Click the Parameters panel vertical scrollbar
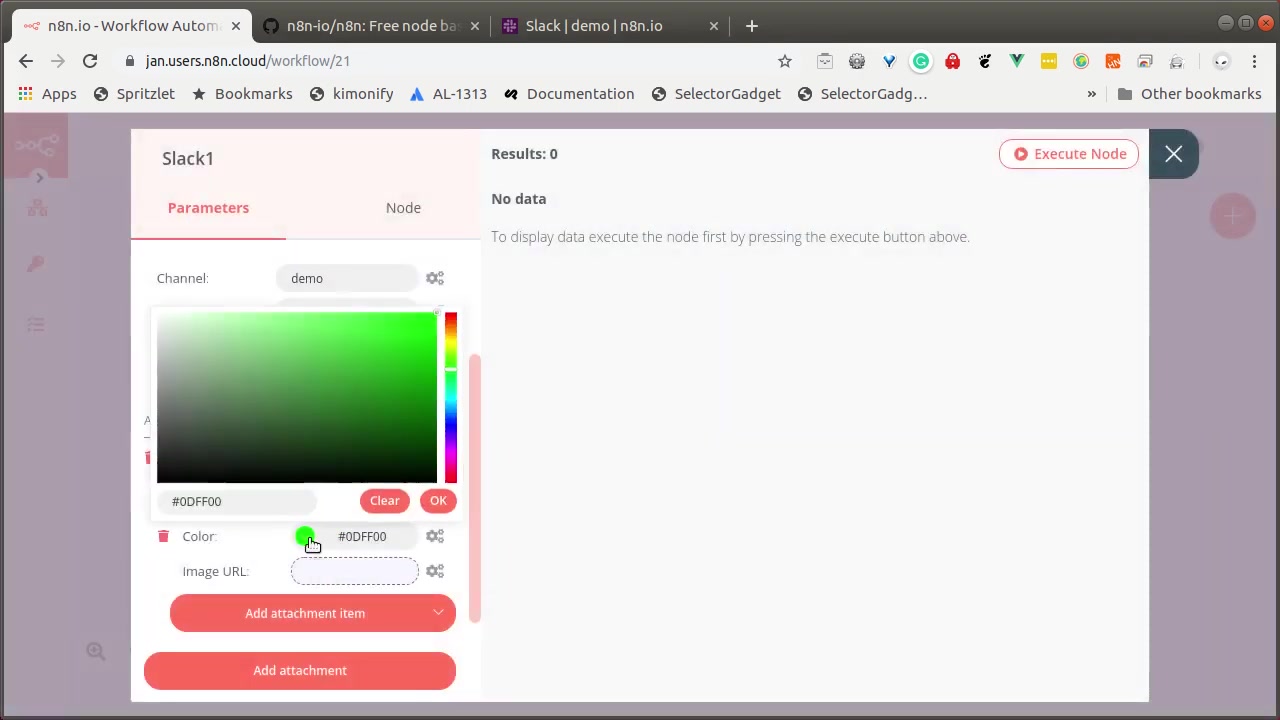This screenshot has height=720, width=1280. tap(475, 488)
